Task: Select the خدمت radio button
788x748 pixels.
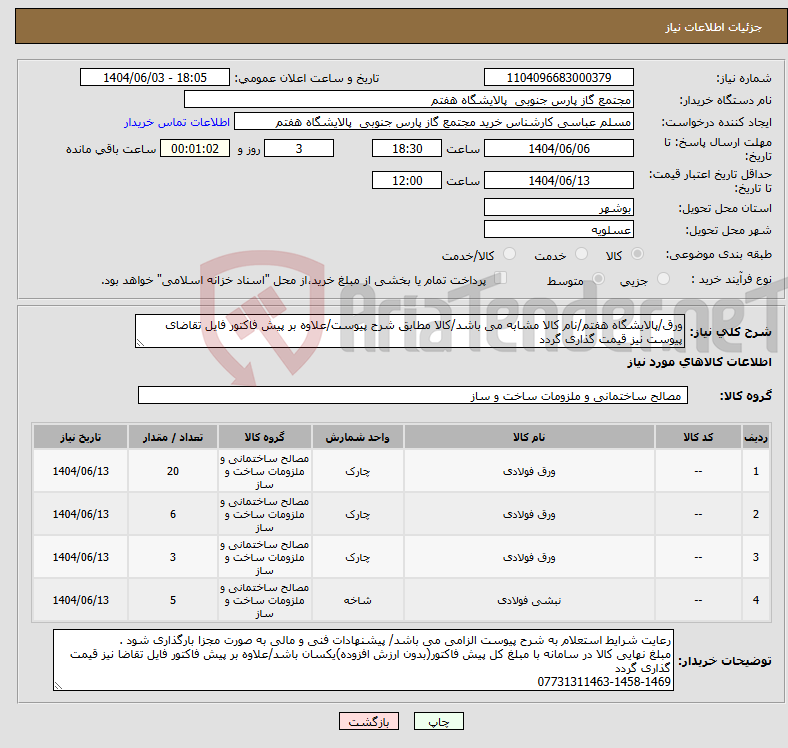Action: 581,254
